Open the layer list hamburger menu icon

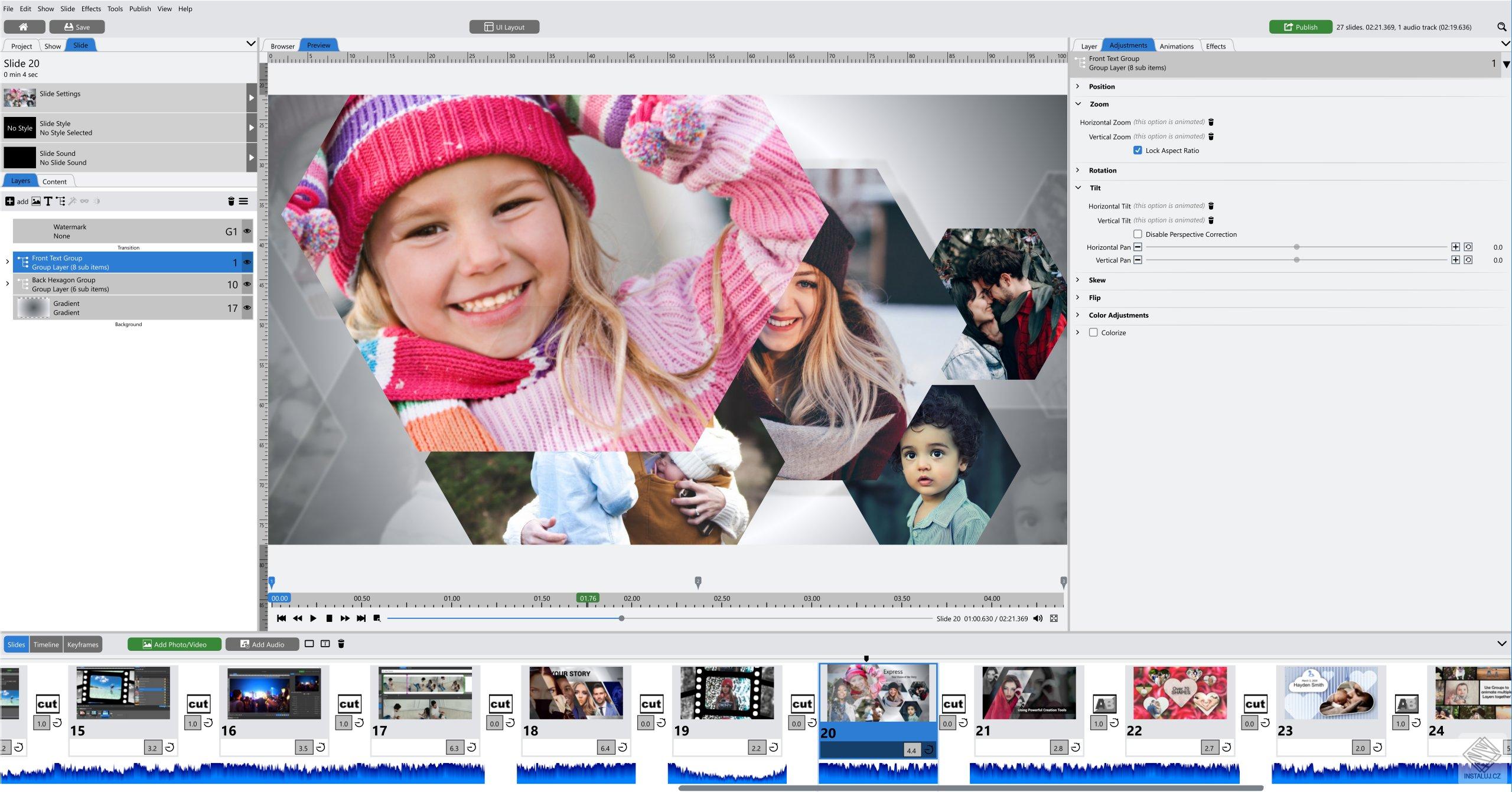click(x=244, y=201)
